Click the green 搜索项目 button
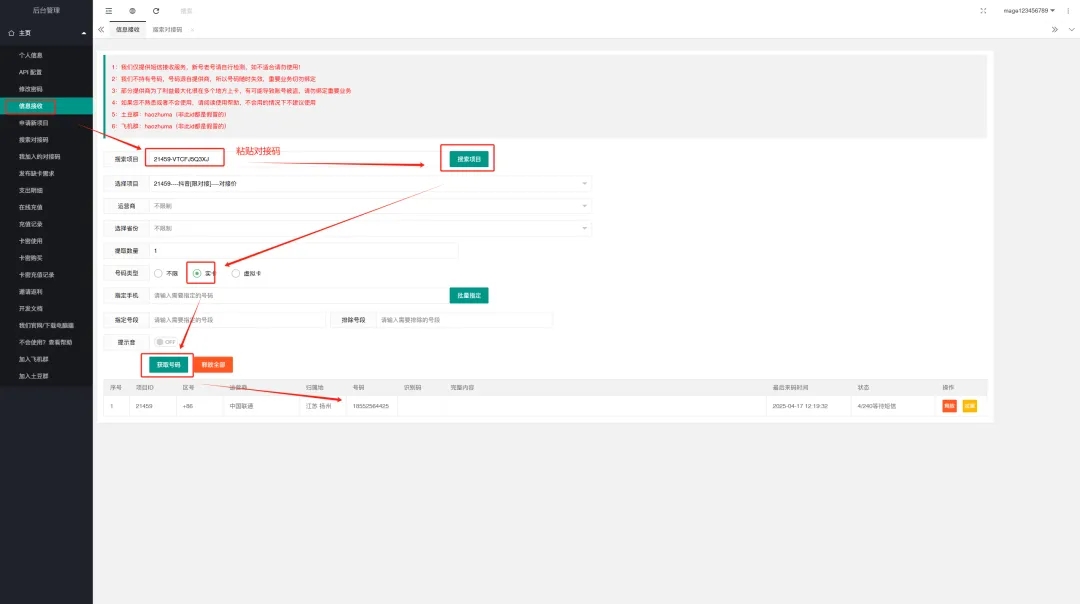This screenshot has width=1080, height=604. click(x=466, y=159)
